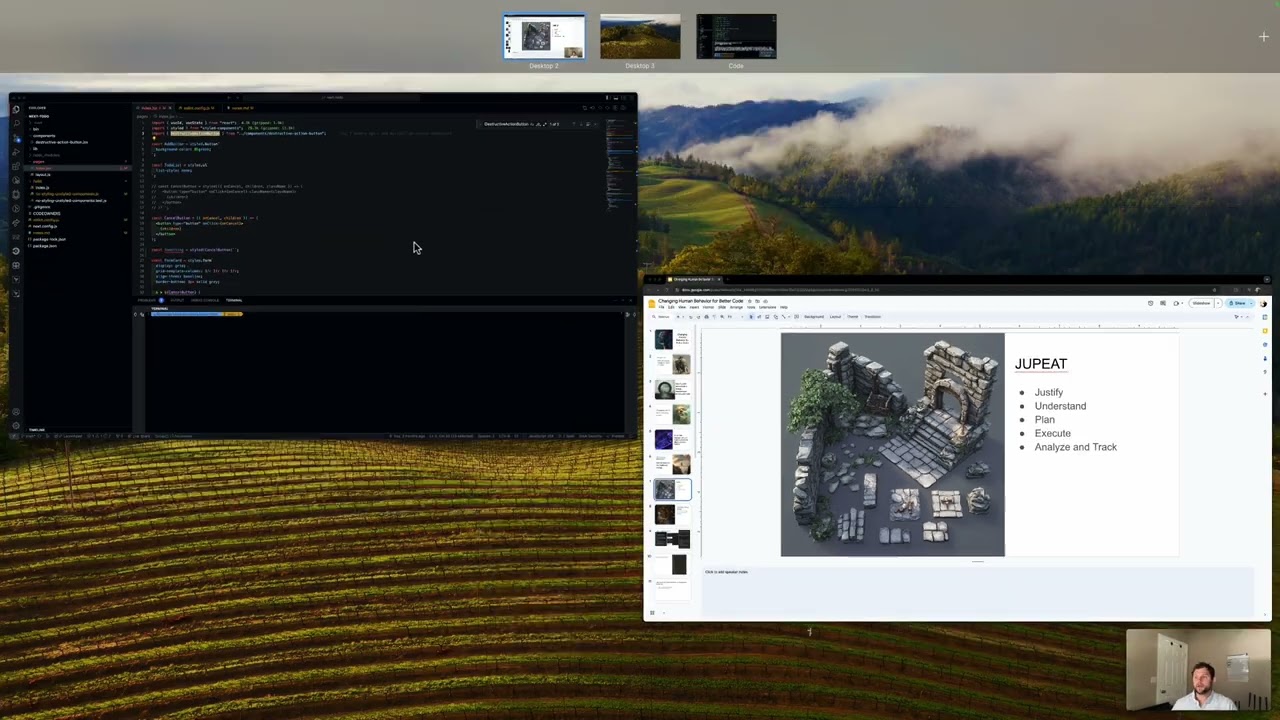Click the 'Understand' bullet on the slide
The image size is (1280, 720).
1060,406
